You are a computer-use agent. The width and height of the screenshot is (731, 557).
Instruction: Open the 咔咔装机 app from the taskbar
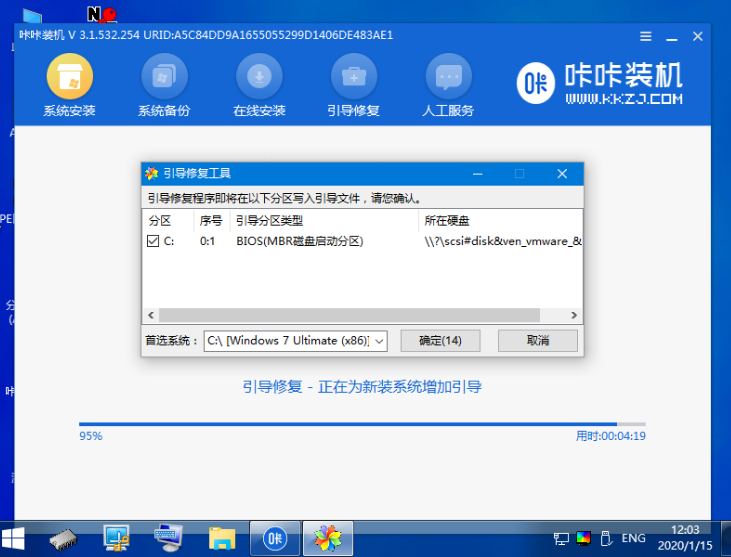coord(274,538)
